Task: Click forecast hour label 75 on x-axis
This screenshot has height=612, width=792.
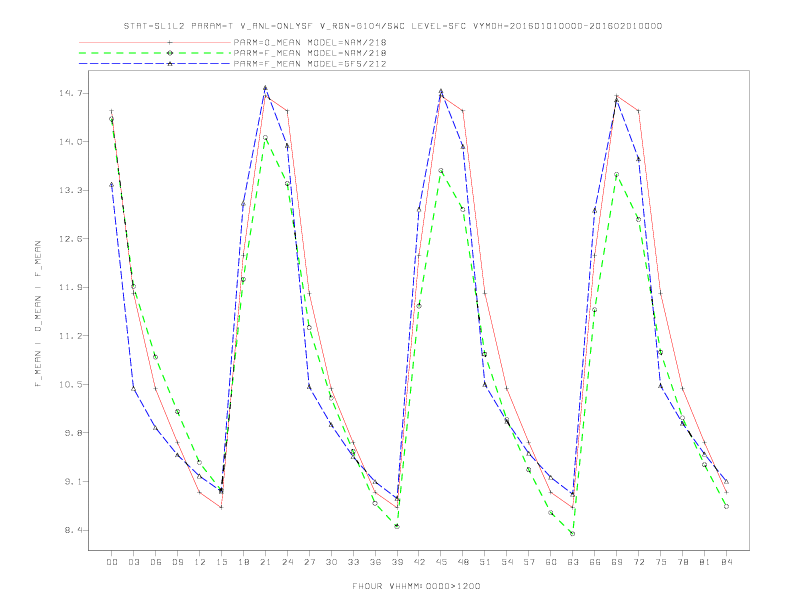Action: (660, 562)
